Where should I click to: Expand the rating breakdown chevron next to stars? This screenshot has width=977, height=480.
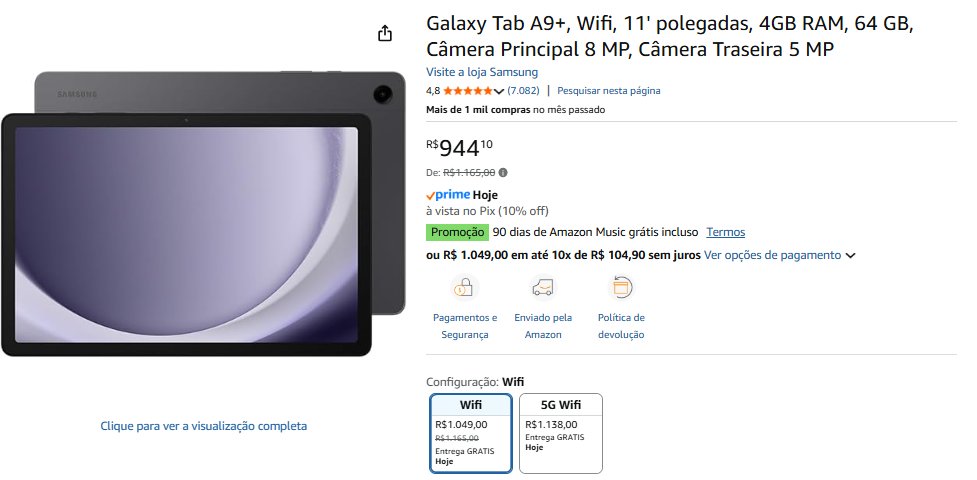point(499,91)
